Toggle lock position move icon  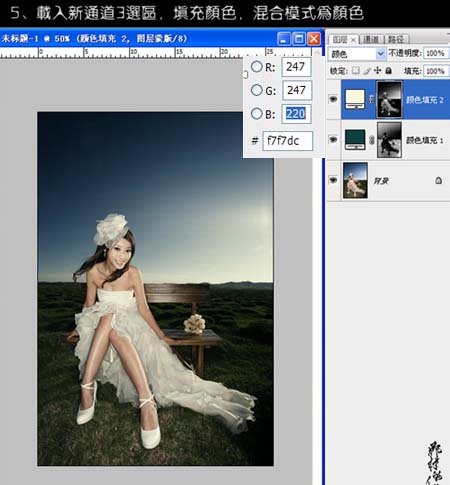pyautogui.click(x=377, y=70)
